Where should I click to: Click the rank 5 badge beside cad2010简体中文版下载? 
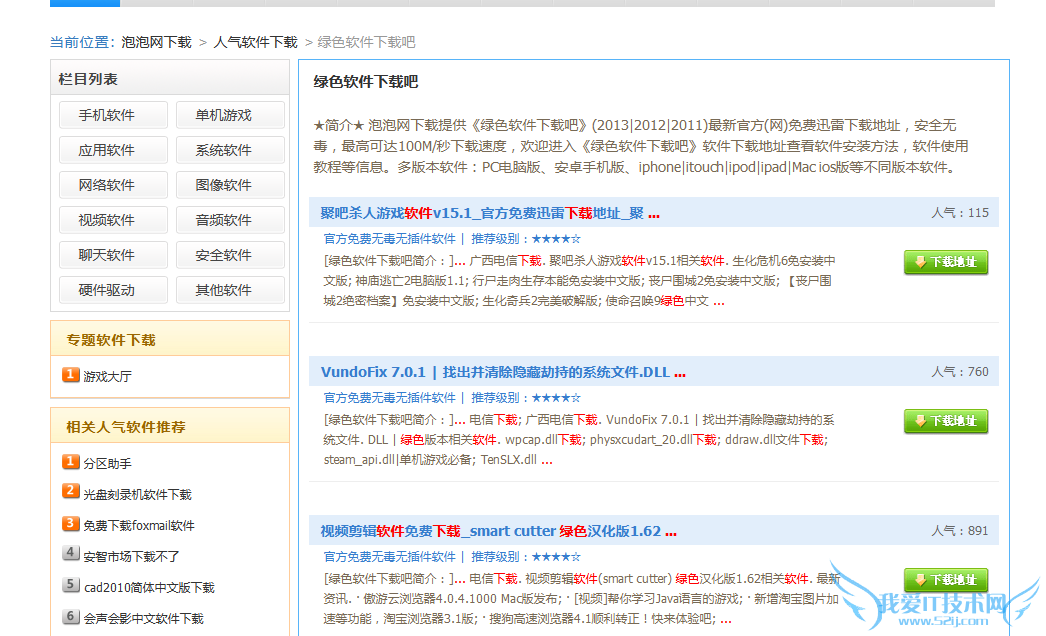coord(70,585)
